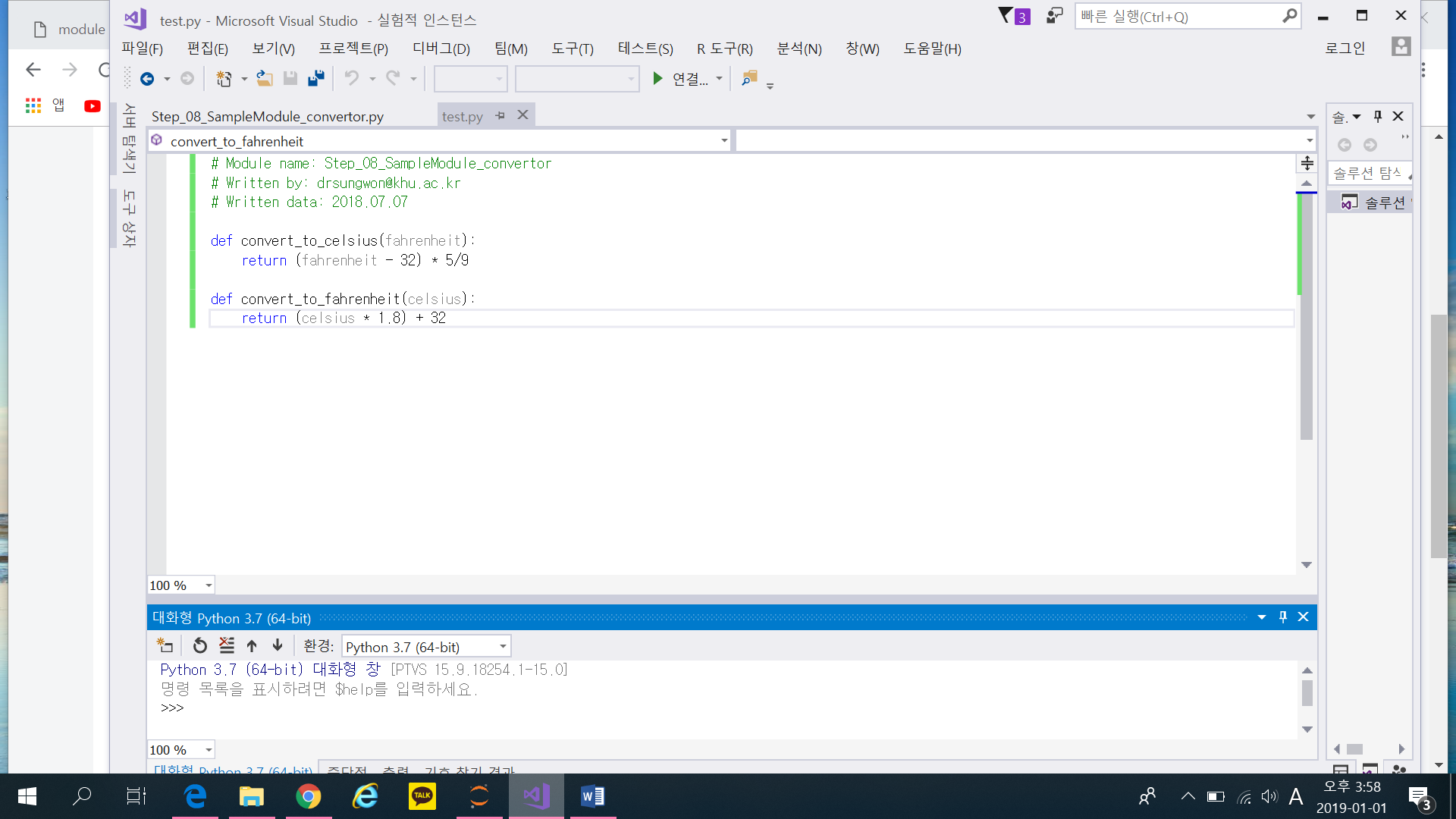
Task: Toggle auto-hide pin on interactive window
Action: pos(1283,617)
